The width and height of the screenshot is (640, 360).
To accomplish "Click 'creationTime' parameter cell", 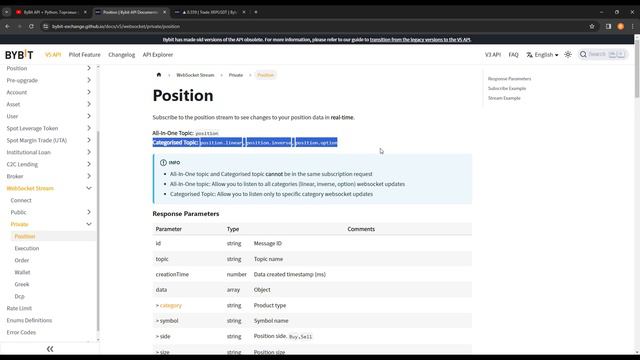I will 172,274.
